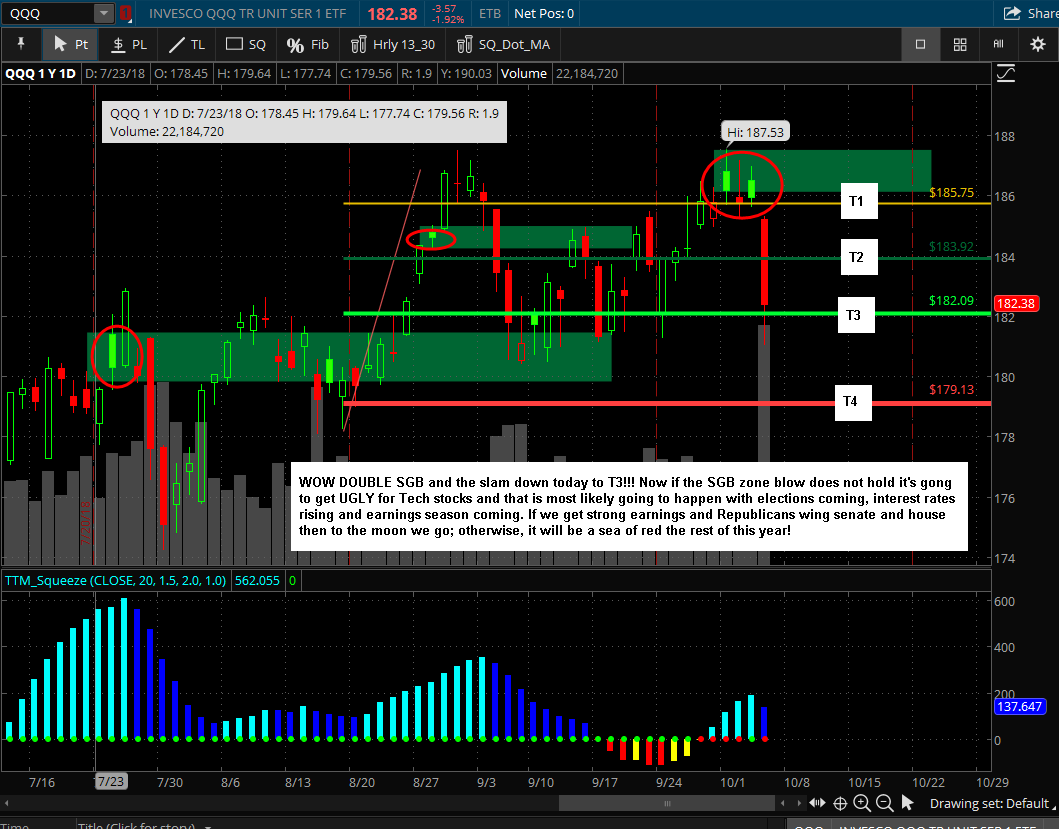Screen dimensions: 1059x829
Task: Click the 137.647 squeeze value axis tag
Action: click(x=1020, y=707)
